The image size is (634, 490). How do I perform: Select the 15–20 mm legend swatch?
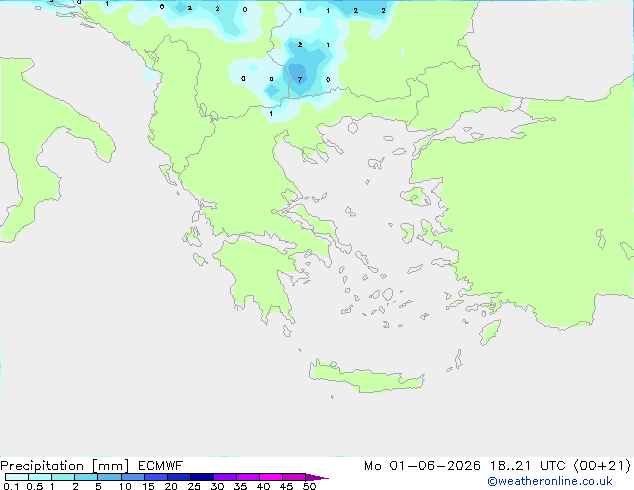[156, 477]
